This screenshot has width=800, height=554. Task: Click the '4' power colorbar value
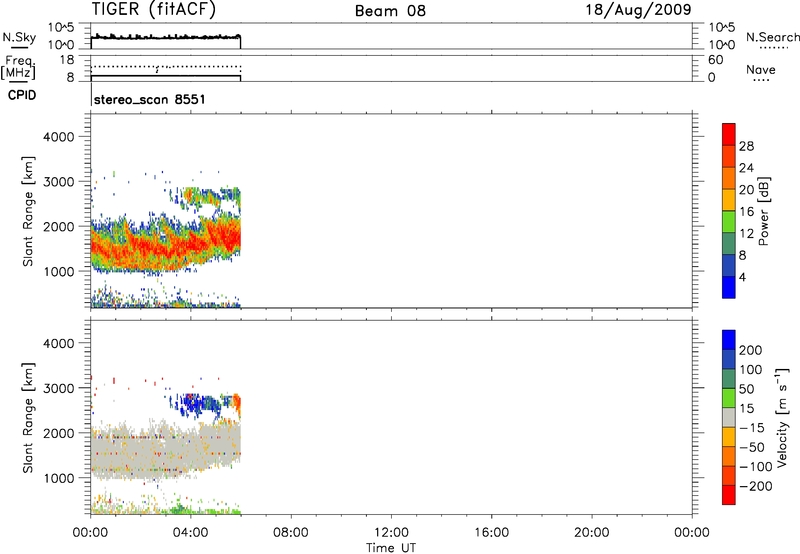[742, 277]
